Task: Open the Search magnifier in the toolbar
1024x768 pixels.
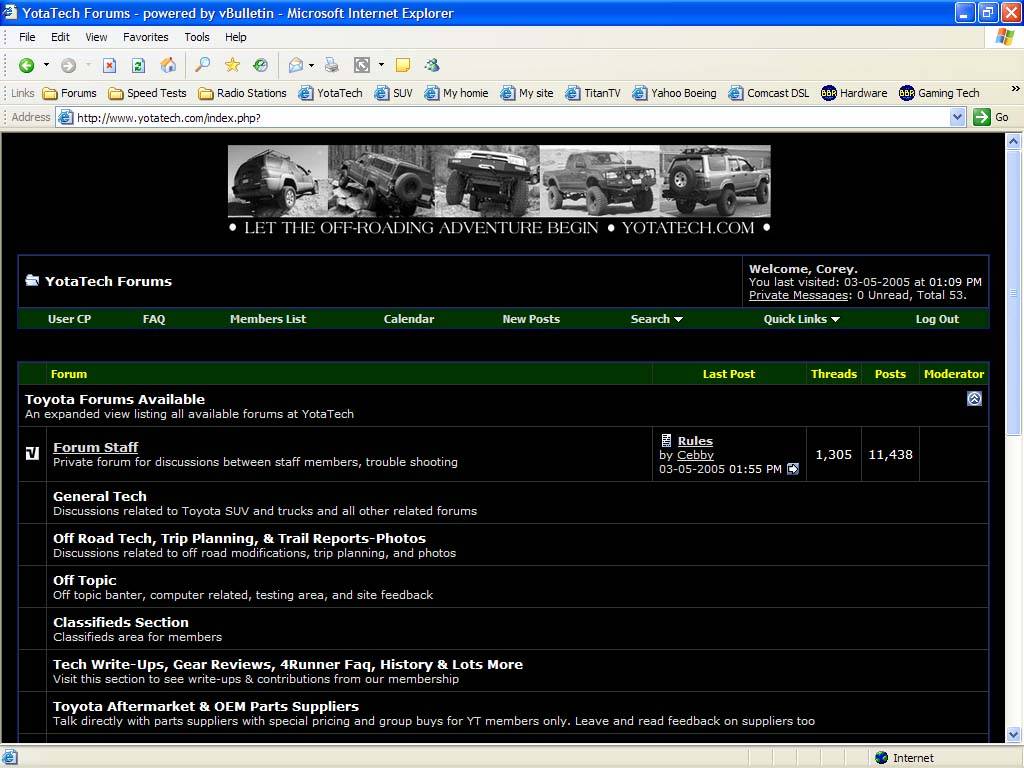Action: pos(203,65)
